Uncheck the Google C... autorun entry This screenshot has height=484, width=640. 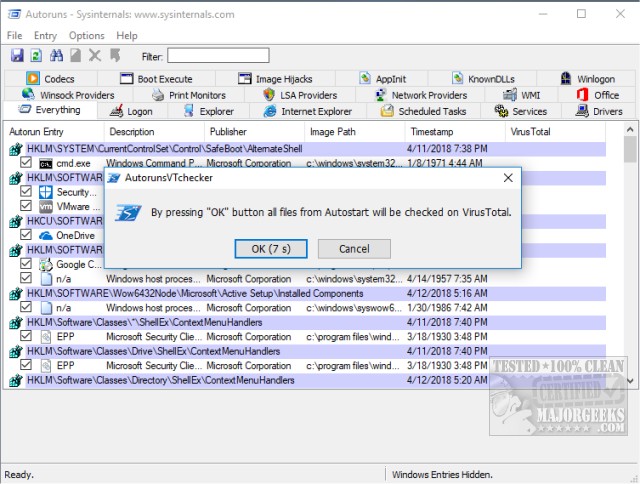(x=26, y=264)
